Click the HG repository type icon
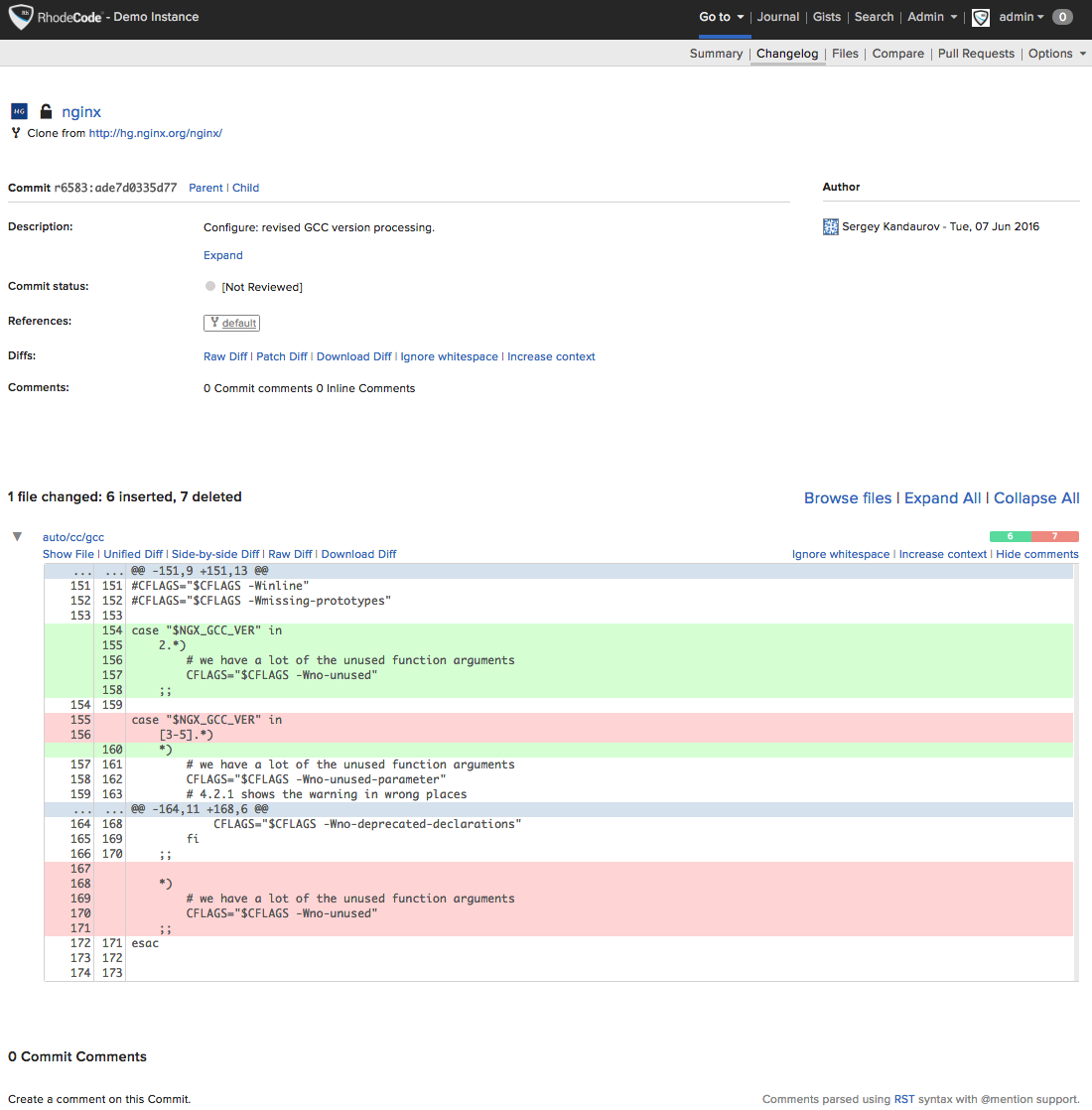This screenshot has width=1092, height=1110. pyautogui.click(x=19, y=111)
